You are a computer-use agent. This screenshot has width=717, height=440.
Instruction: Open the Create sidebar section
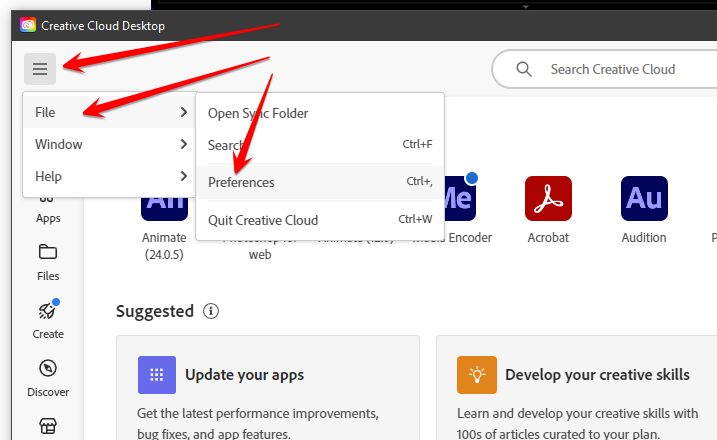(x=48, y=319)
